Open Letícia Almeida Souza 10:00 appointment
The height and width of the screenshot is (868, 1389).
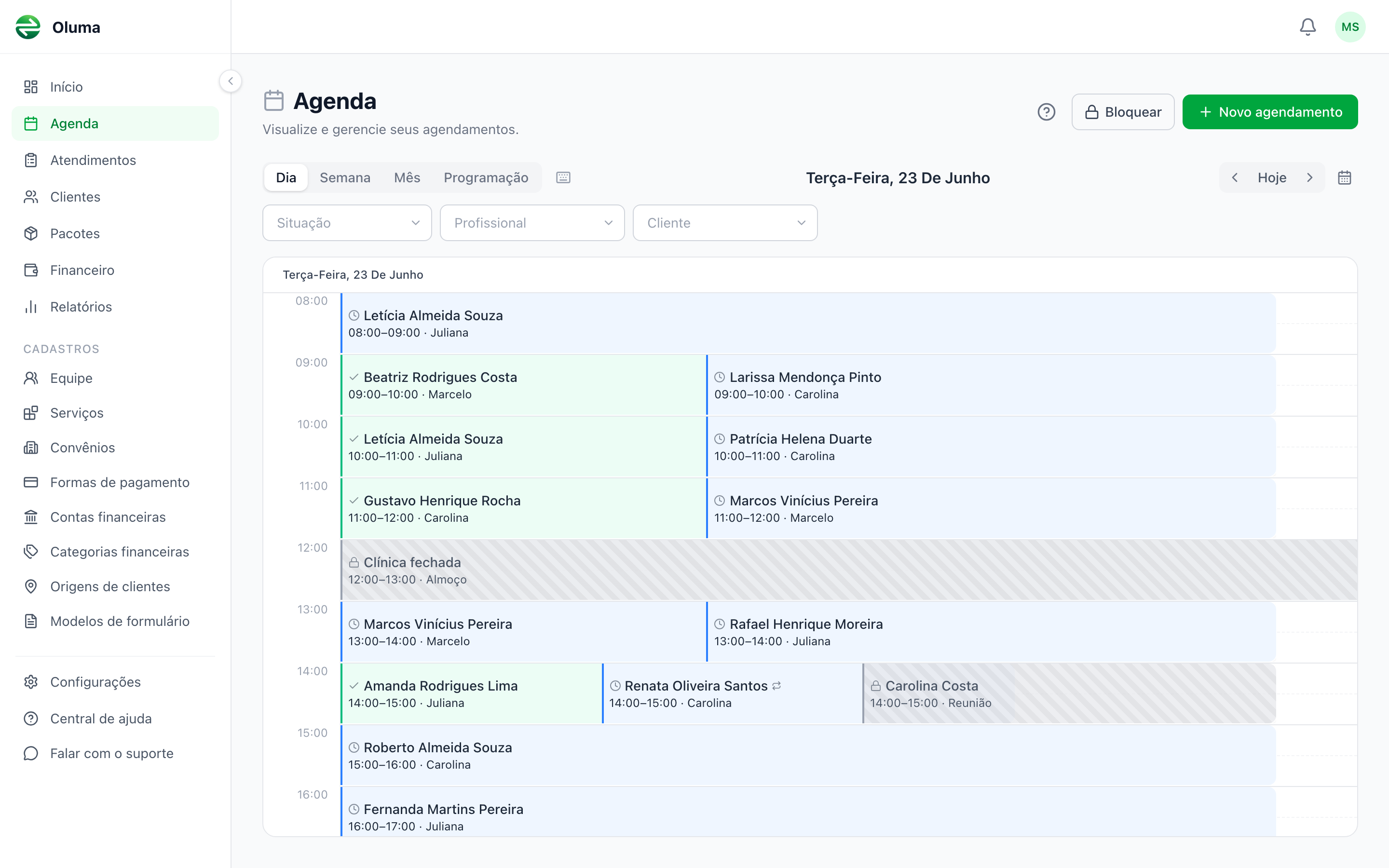(523, 447)
